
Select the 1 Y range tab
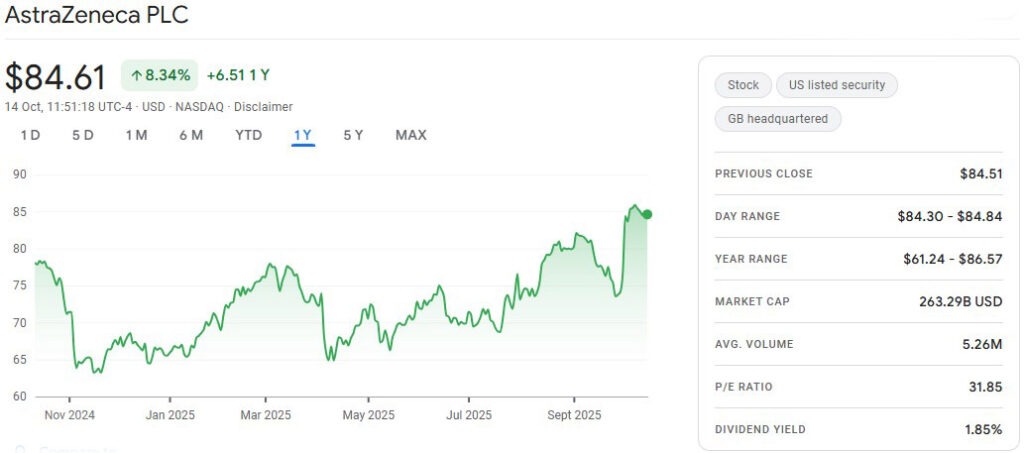[303, 135]
